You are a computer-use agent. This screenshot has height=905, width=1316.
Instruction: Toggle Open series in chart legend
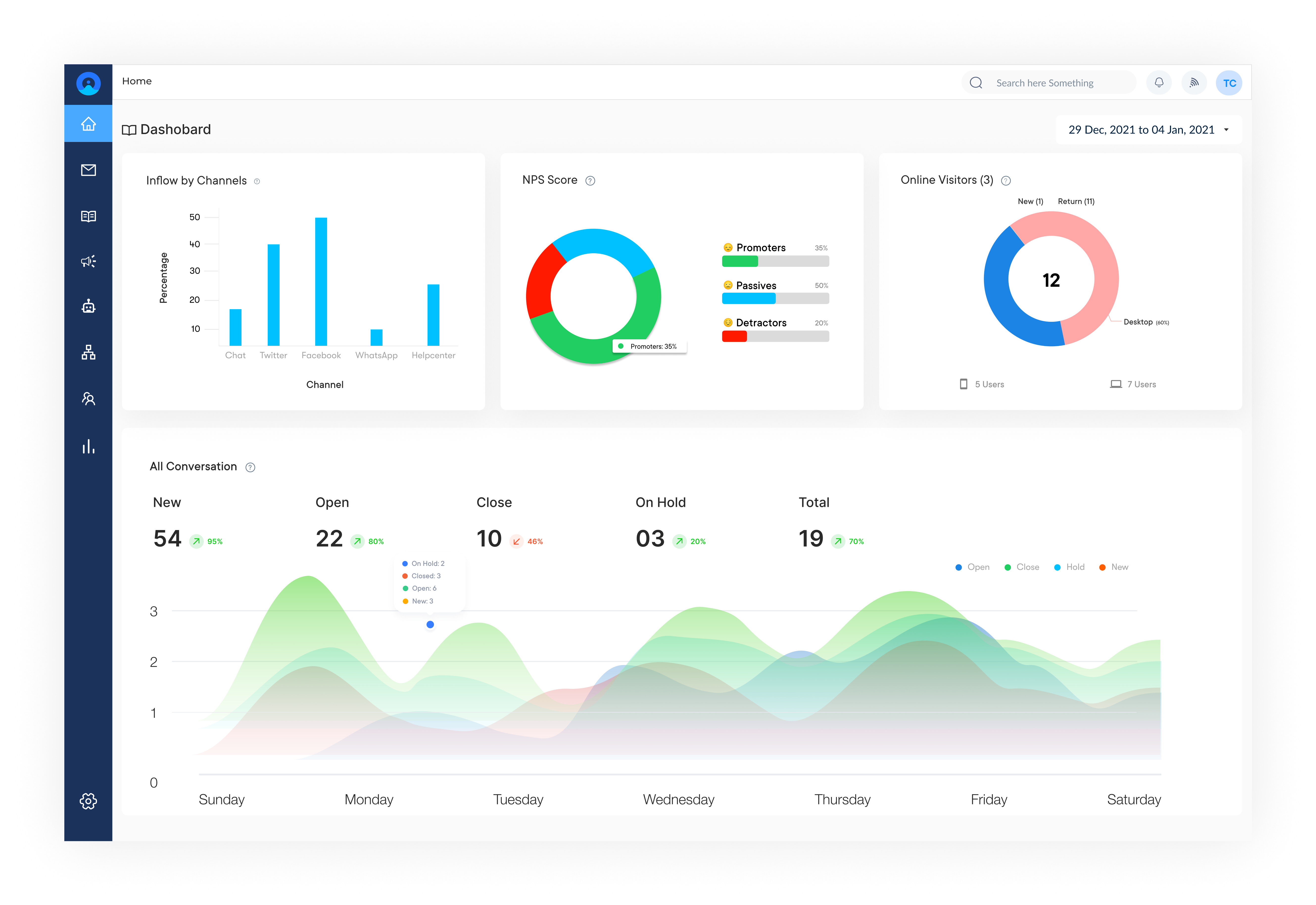point(972,567)
